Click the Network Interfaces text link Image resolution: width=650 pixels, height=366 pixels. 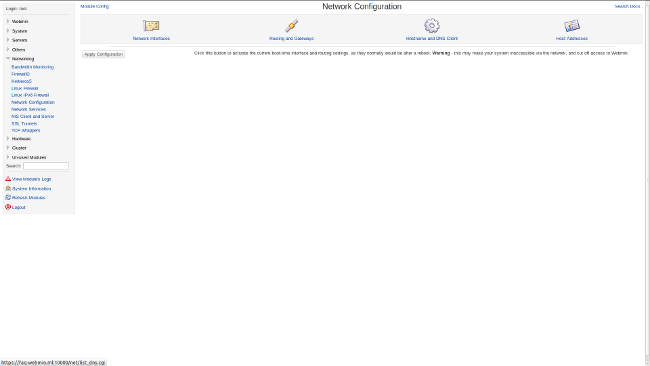tap(151, 39)
